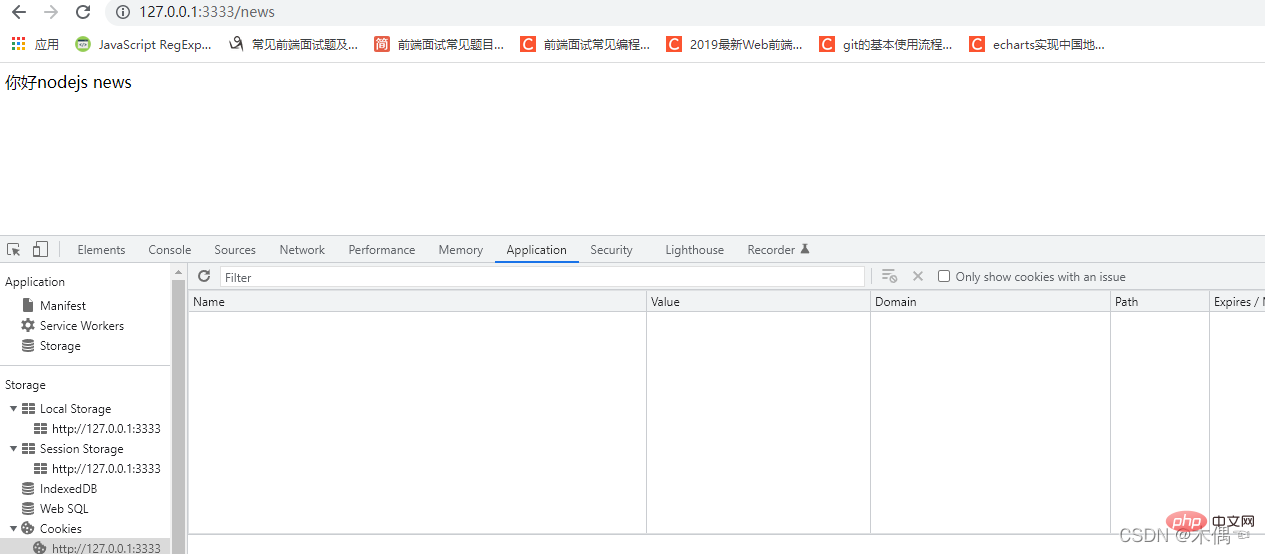
Task: Enable Only show cookies with an issue
Action: pos(944,277)
